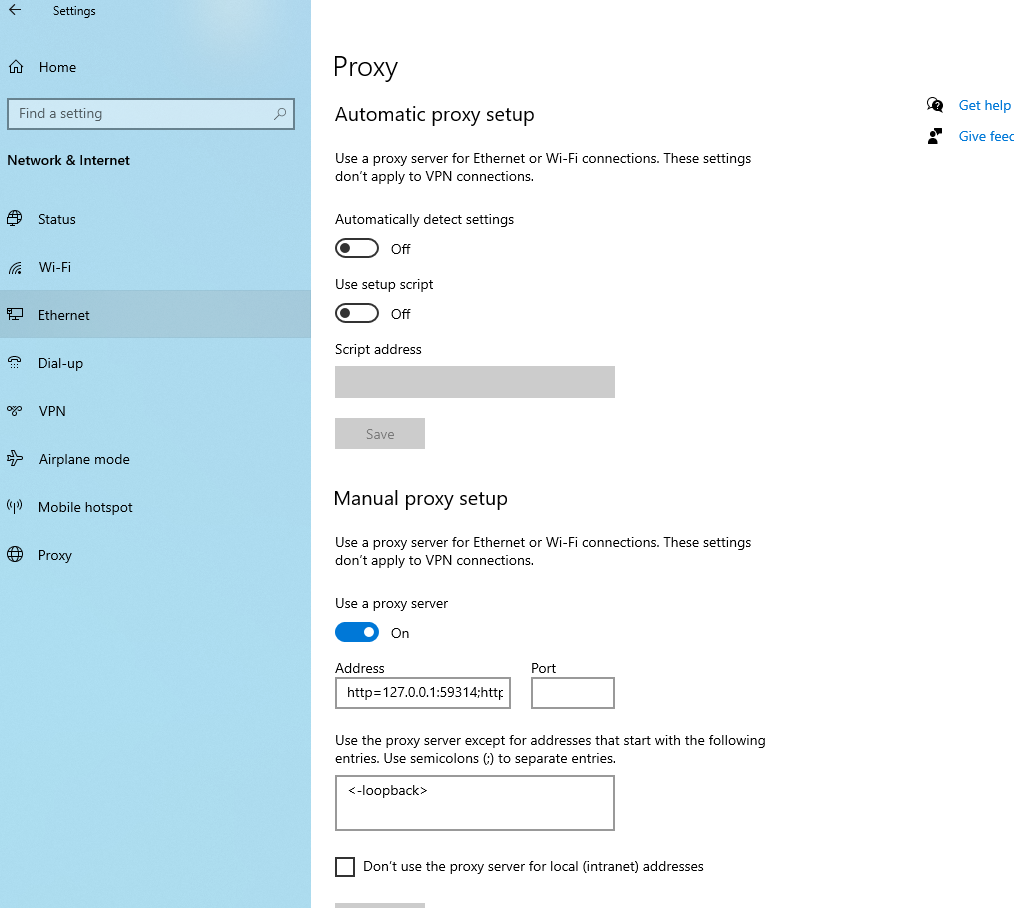Click the Give feedback link
1014x908 pixels.
coord(985,136)
